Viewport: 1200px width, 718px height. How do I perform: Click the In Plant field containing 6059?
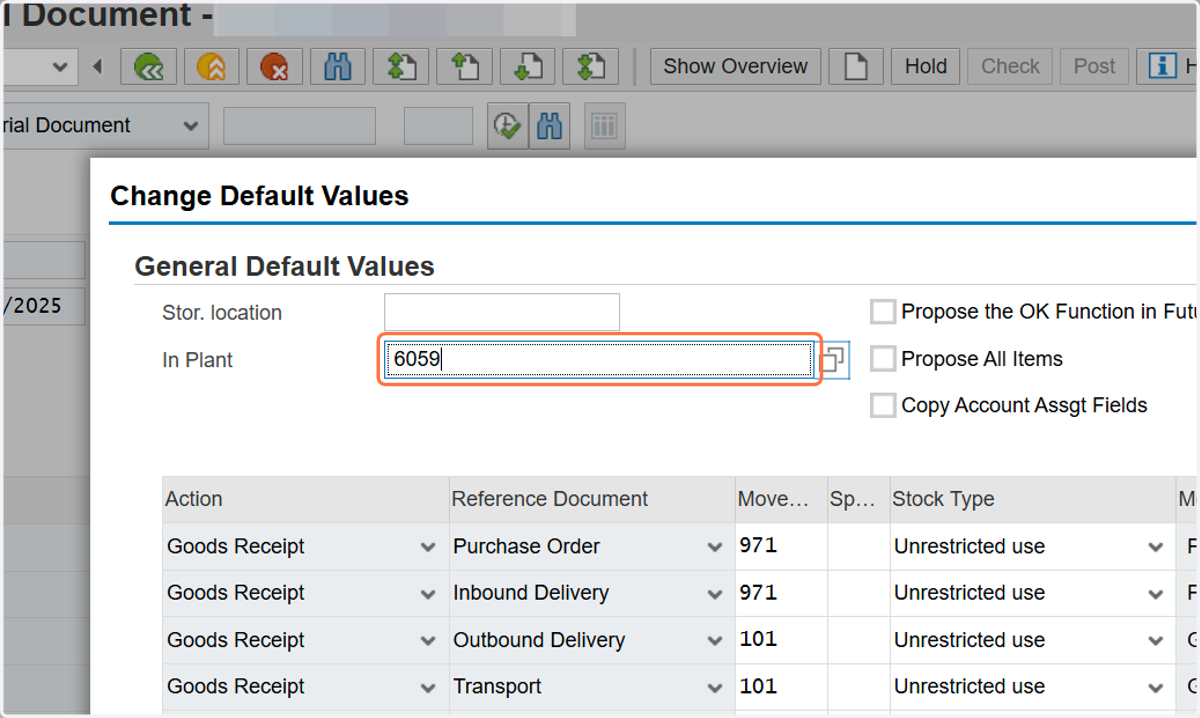click(599, 360)
